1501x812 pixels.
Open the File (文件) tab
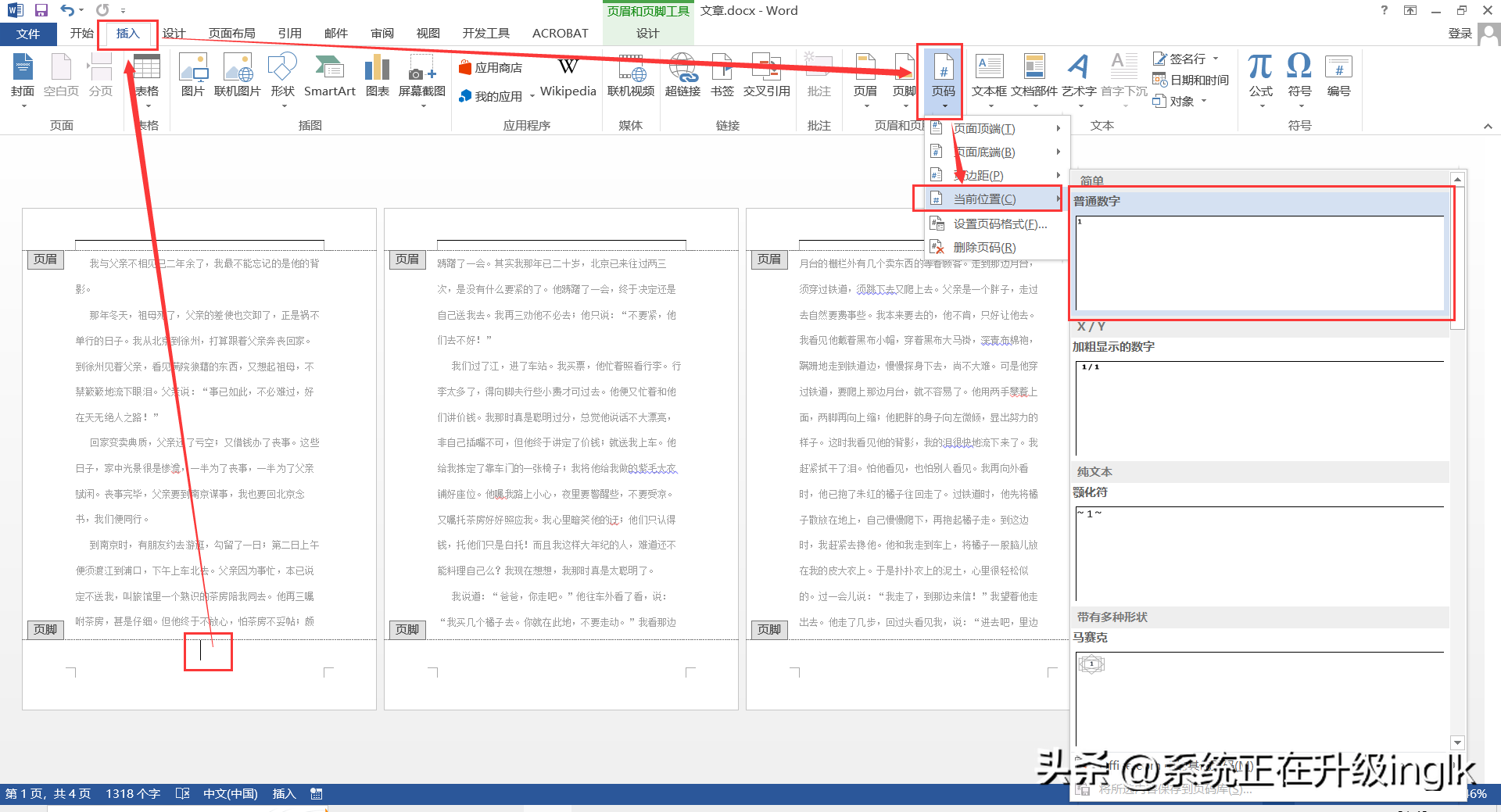tap(28, 34)
